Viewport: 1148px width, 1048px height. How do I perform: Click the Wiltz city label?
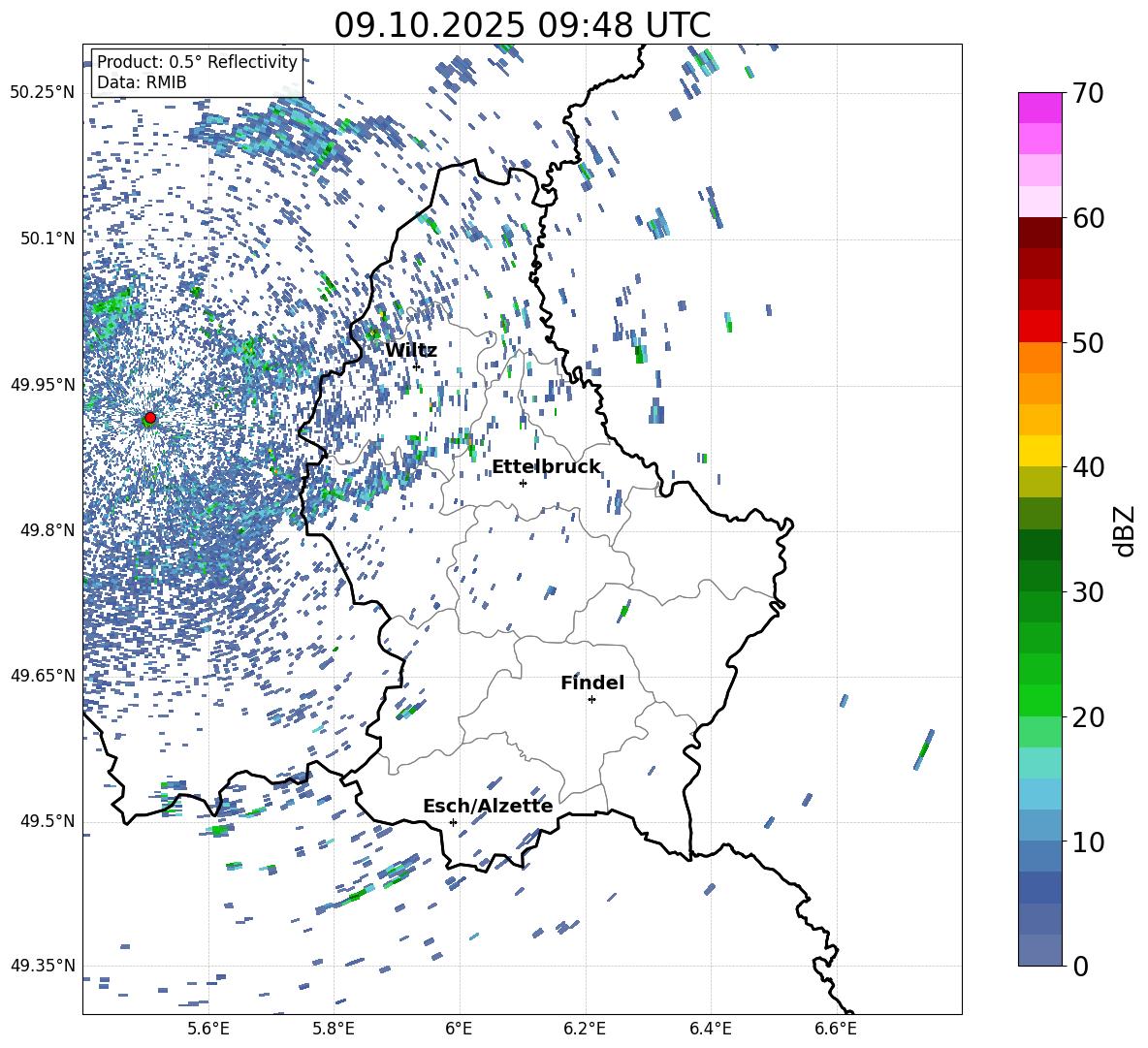pos(411,351)
